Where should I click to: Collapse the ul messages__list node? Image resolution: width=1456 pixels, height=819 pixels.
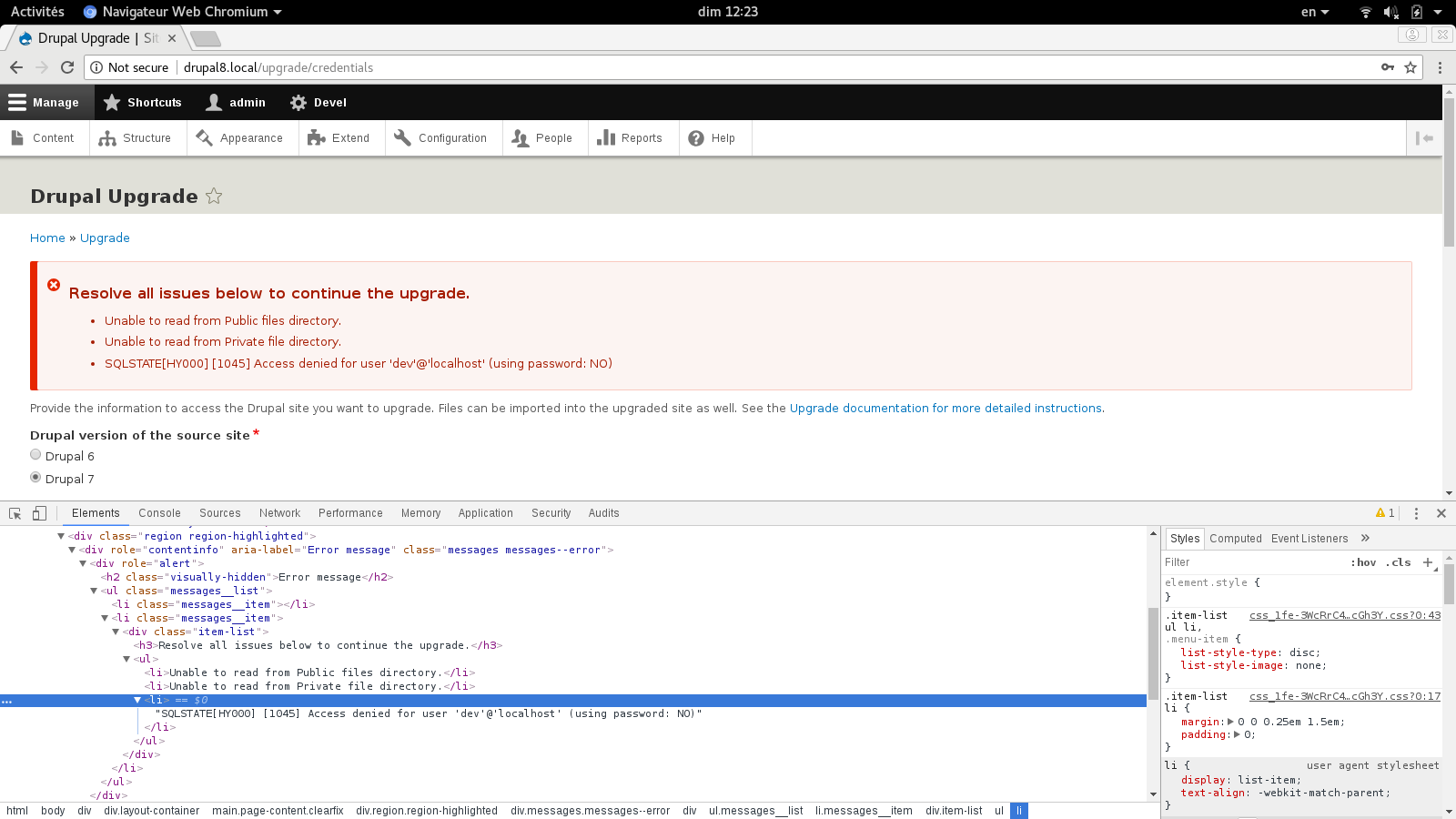tap(94, 591)
